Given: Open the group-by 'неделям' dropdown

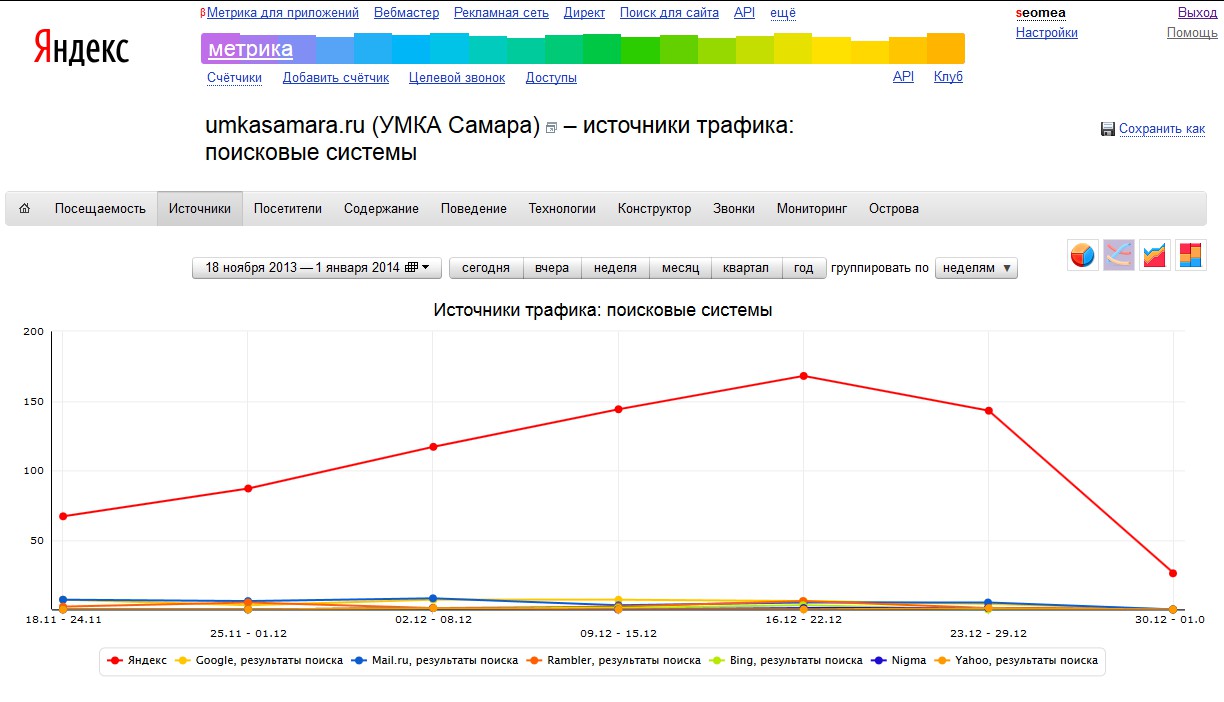Looking at the screenshot, I should coord(976,268).
